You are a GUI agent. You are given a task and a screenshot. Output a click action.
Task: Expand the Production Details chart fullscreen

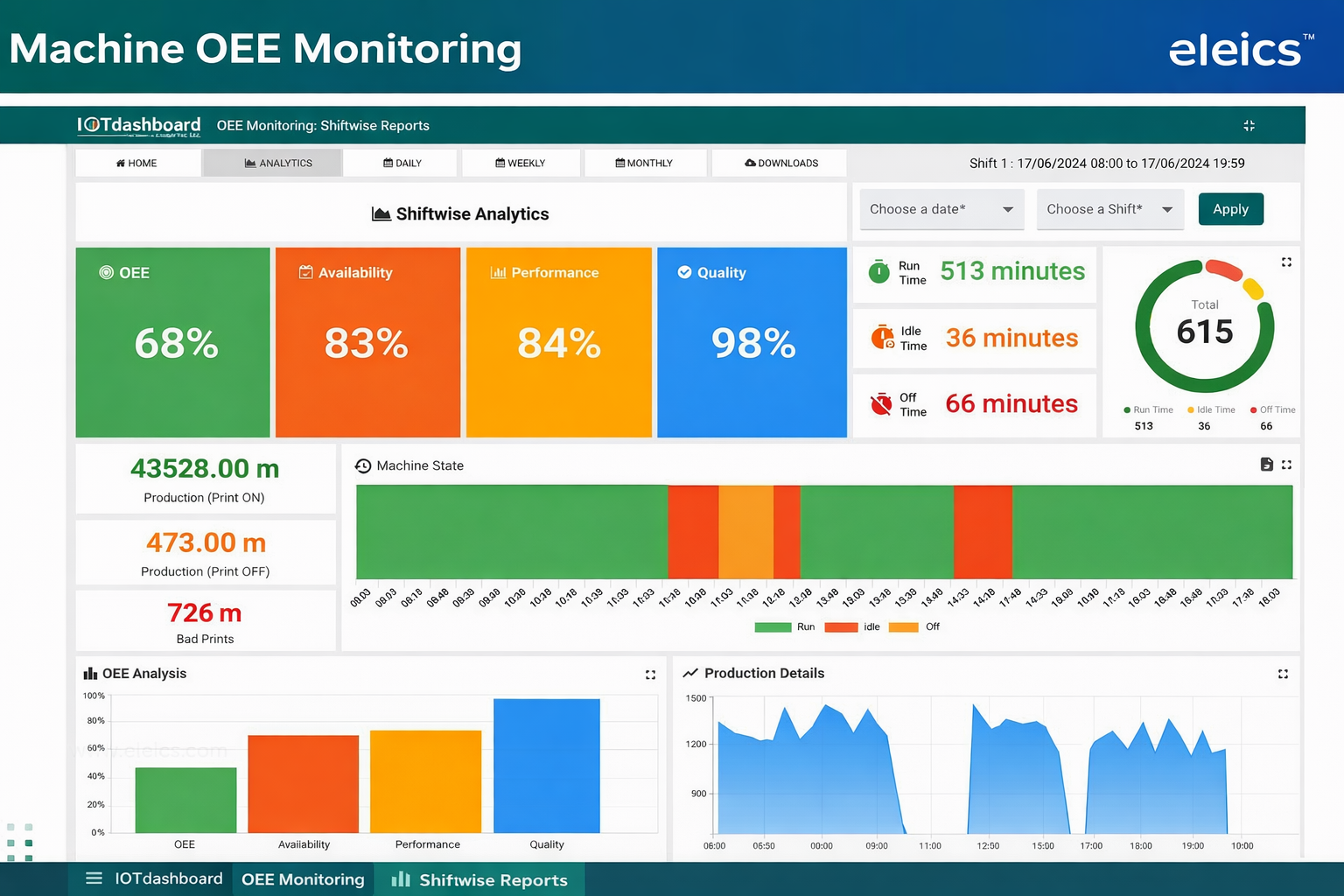click(1283, 674)
